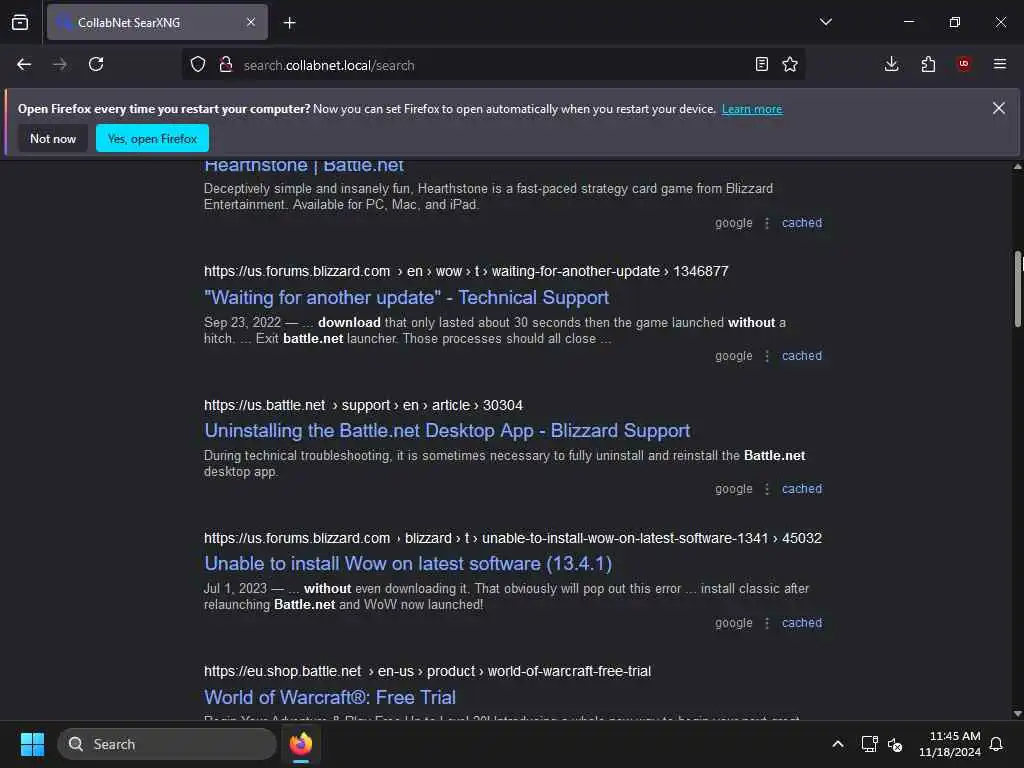Image resolution: width=1024 pixels, height=768 pixels.
Task: Click eu.shop.battle.net free-trial URL text
Action: 427,671
